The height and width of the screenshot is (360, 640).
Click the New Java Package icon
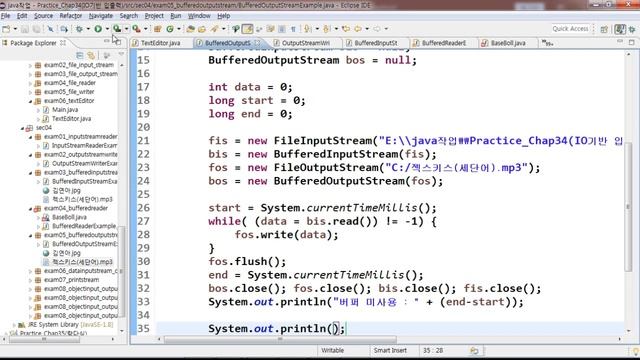158,29
